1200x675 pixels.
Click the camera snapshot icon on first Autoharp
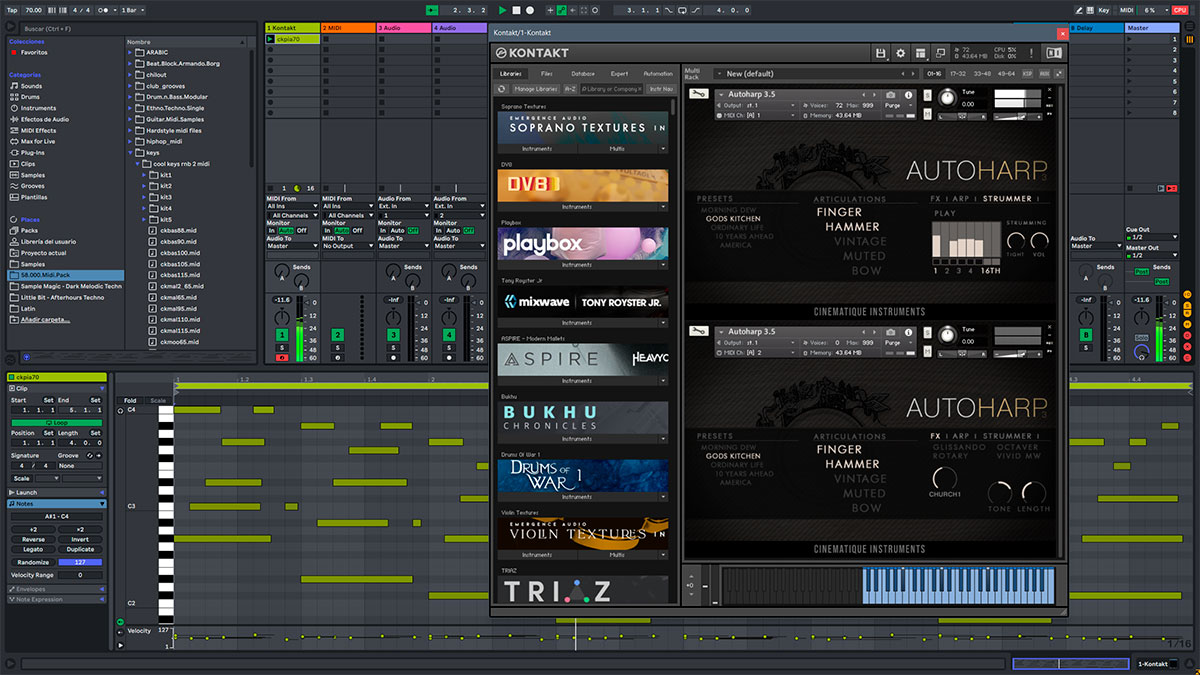[x=891, y=95]
